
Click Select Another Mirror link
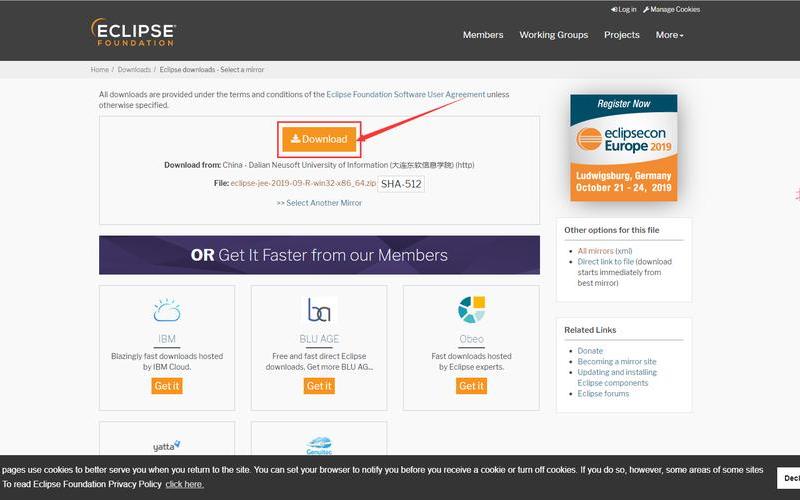click(x=324, y=203)
